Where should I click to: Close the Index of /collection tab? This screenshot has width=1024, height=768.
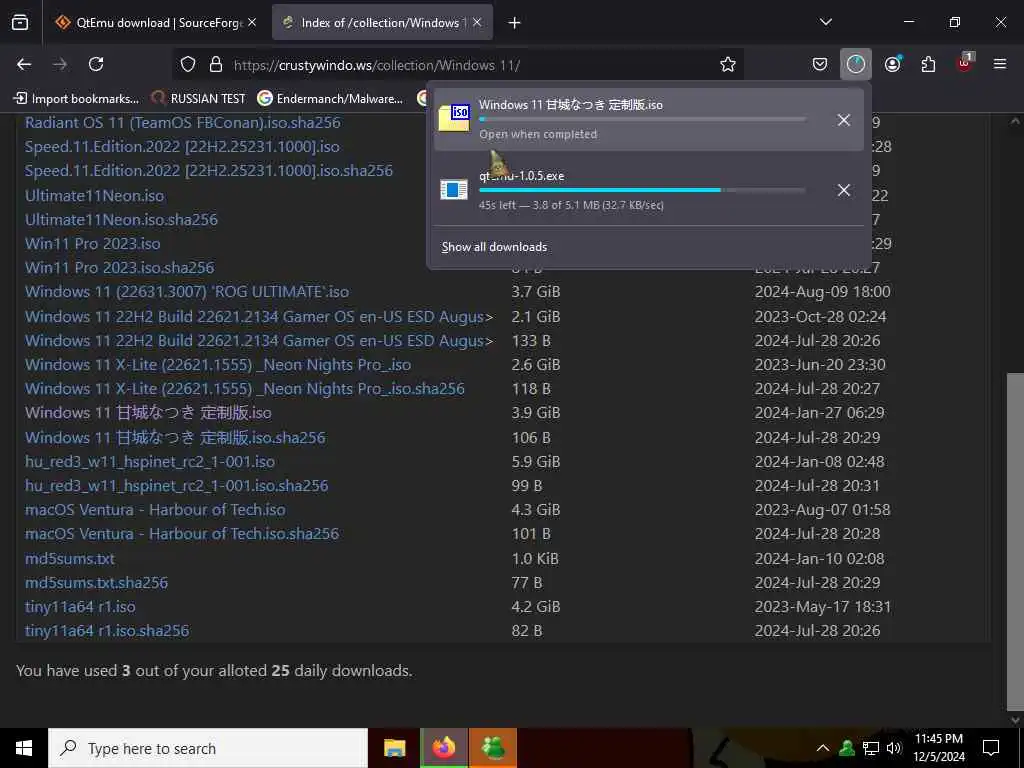[477, 22]
